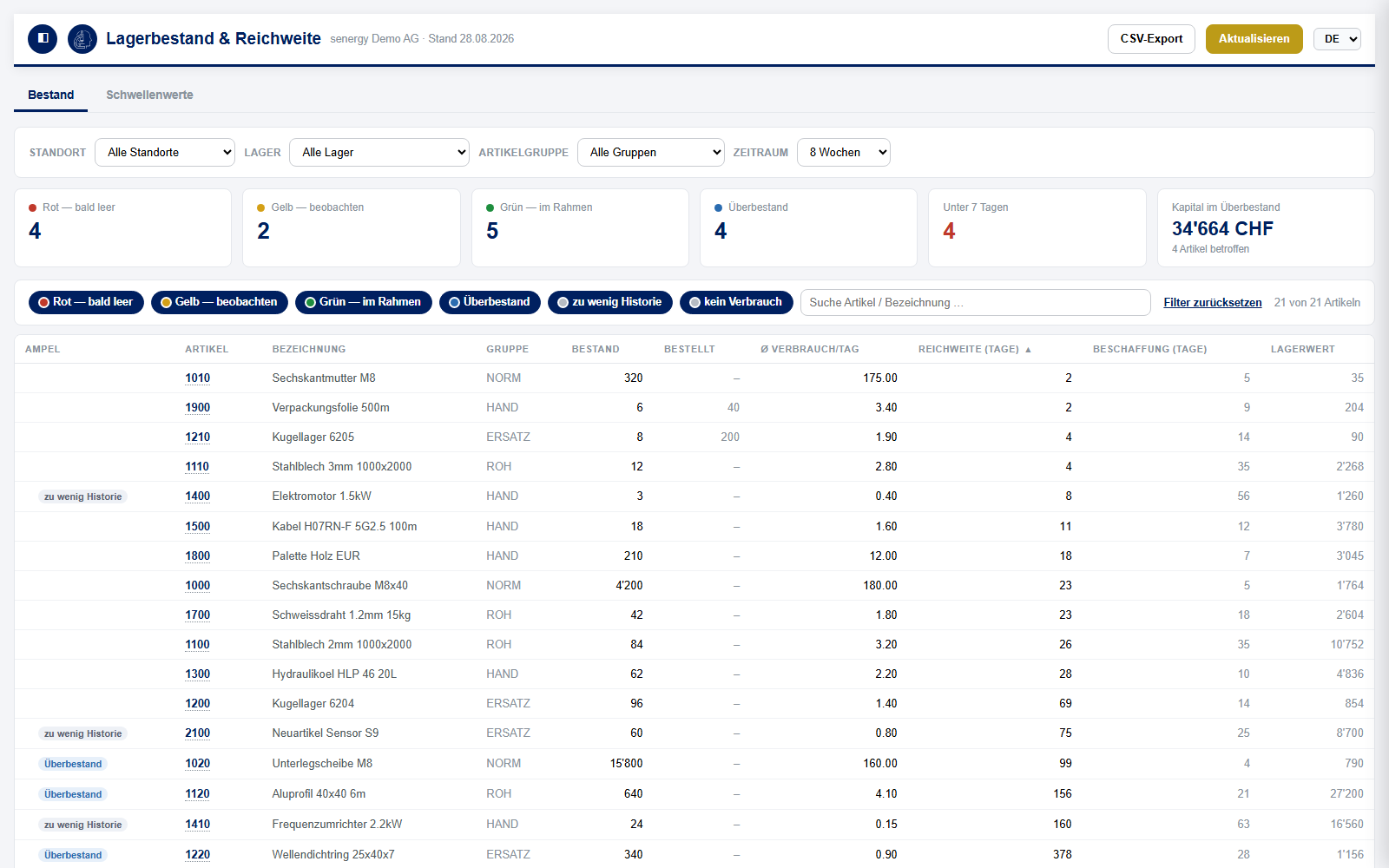Open the DE language selector
This screenshot has height=868, width=1389.
(1337, 39)
